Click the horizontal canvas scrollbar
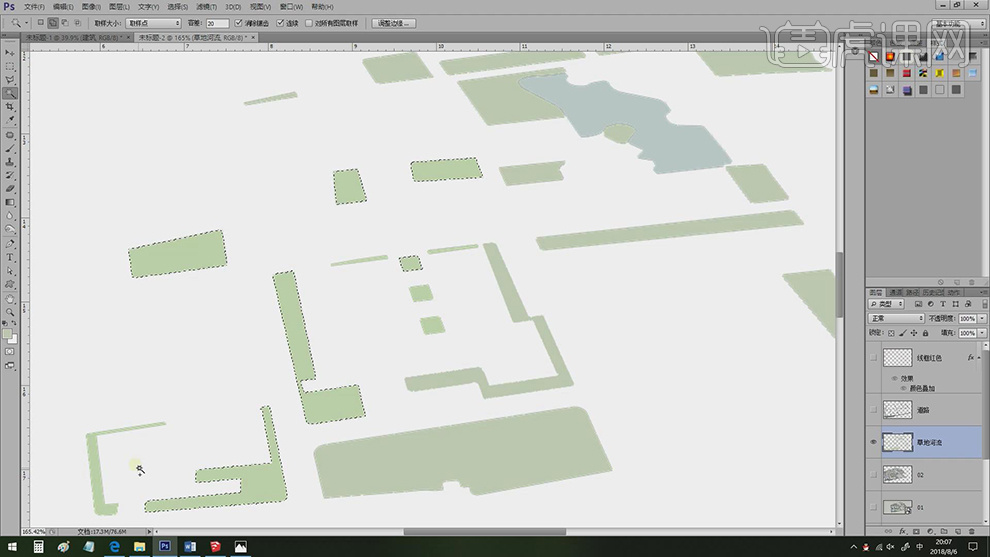The image size is (990, 557). coord(485,532)
